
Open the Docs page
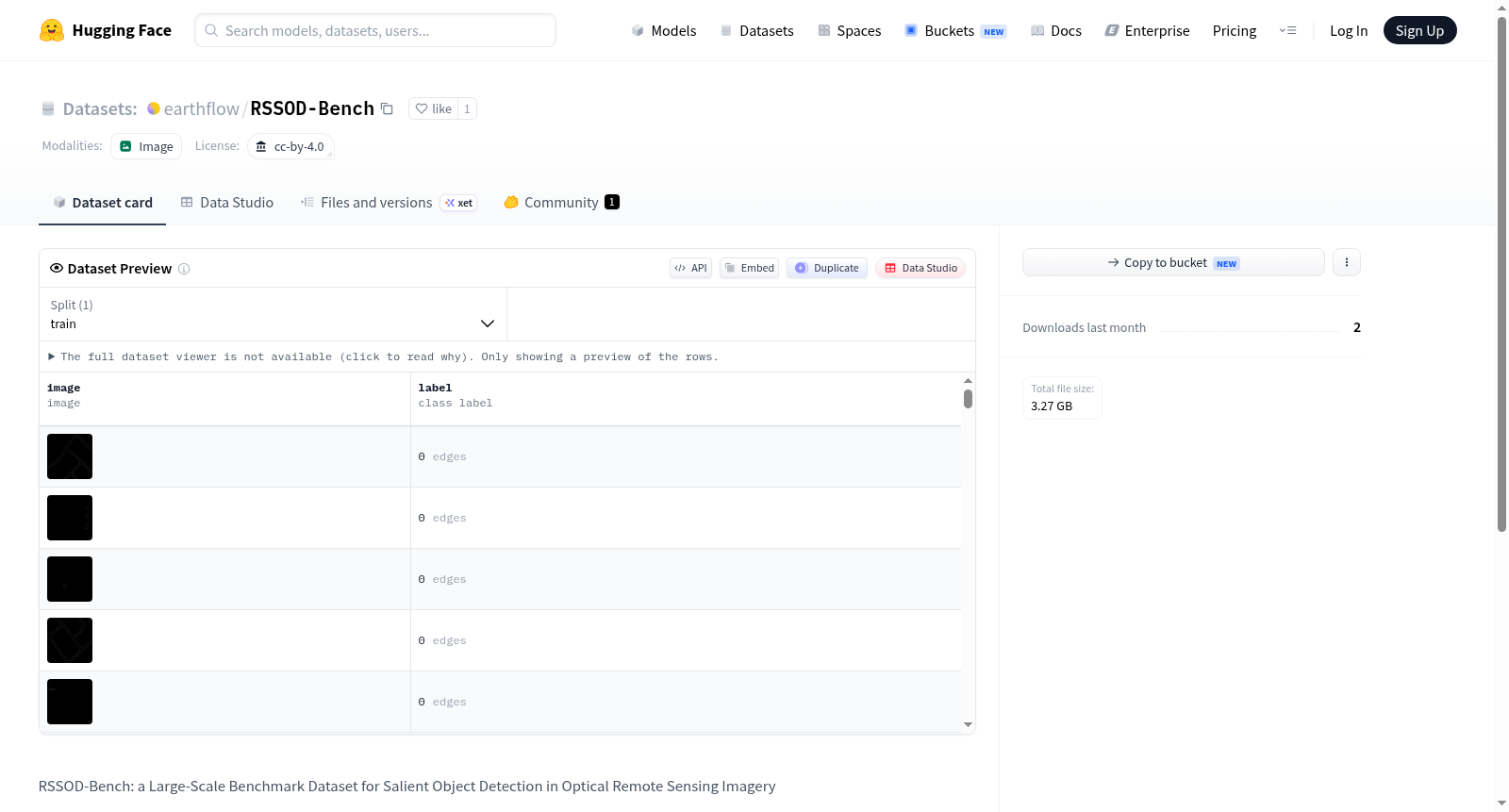[1056, 30]
